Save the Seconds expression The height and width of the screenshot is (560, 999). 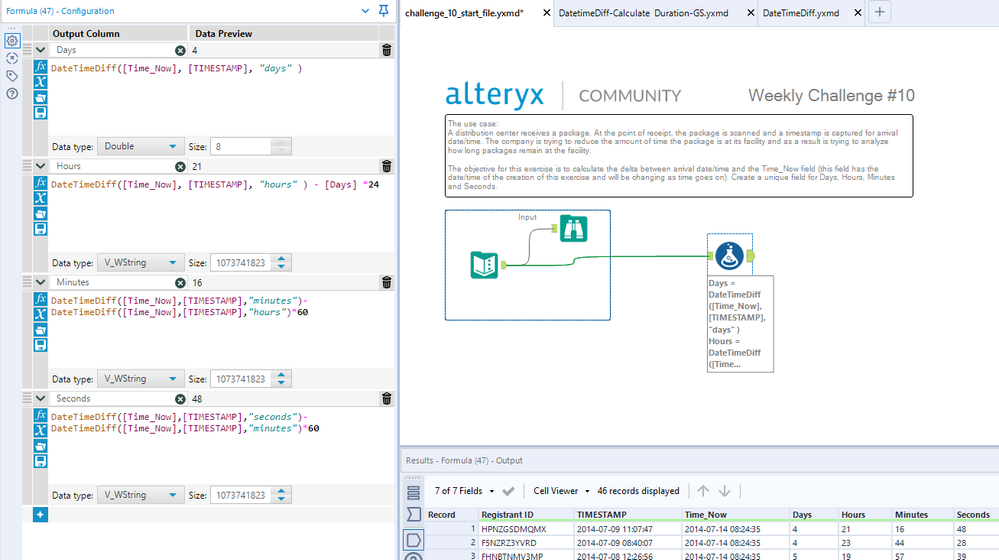point(41,462)
